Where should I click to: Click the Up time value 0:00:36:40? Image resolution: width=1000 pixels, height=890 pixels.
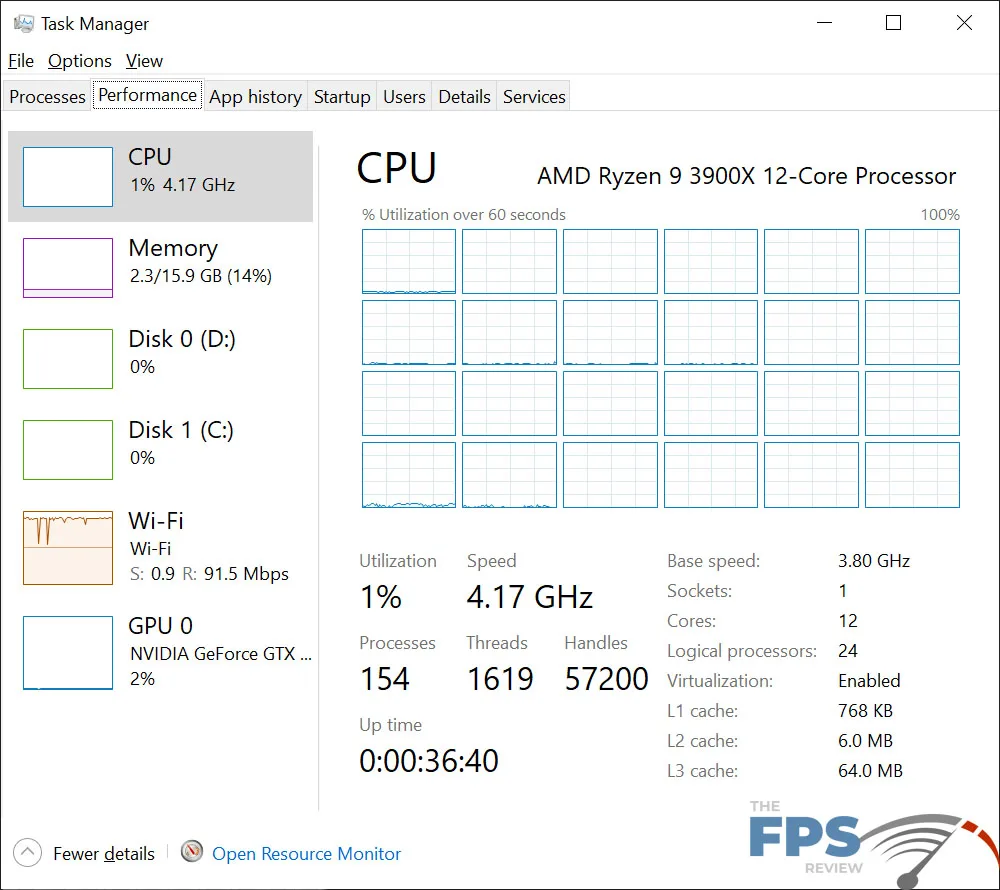[x=429, y=761]
